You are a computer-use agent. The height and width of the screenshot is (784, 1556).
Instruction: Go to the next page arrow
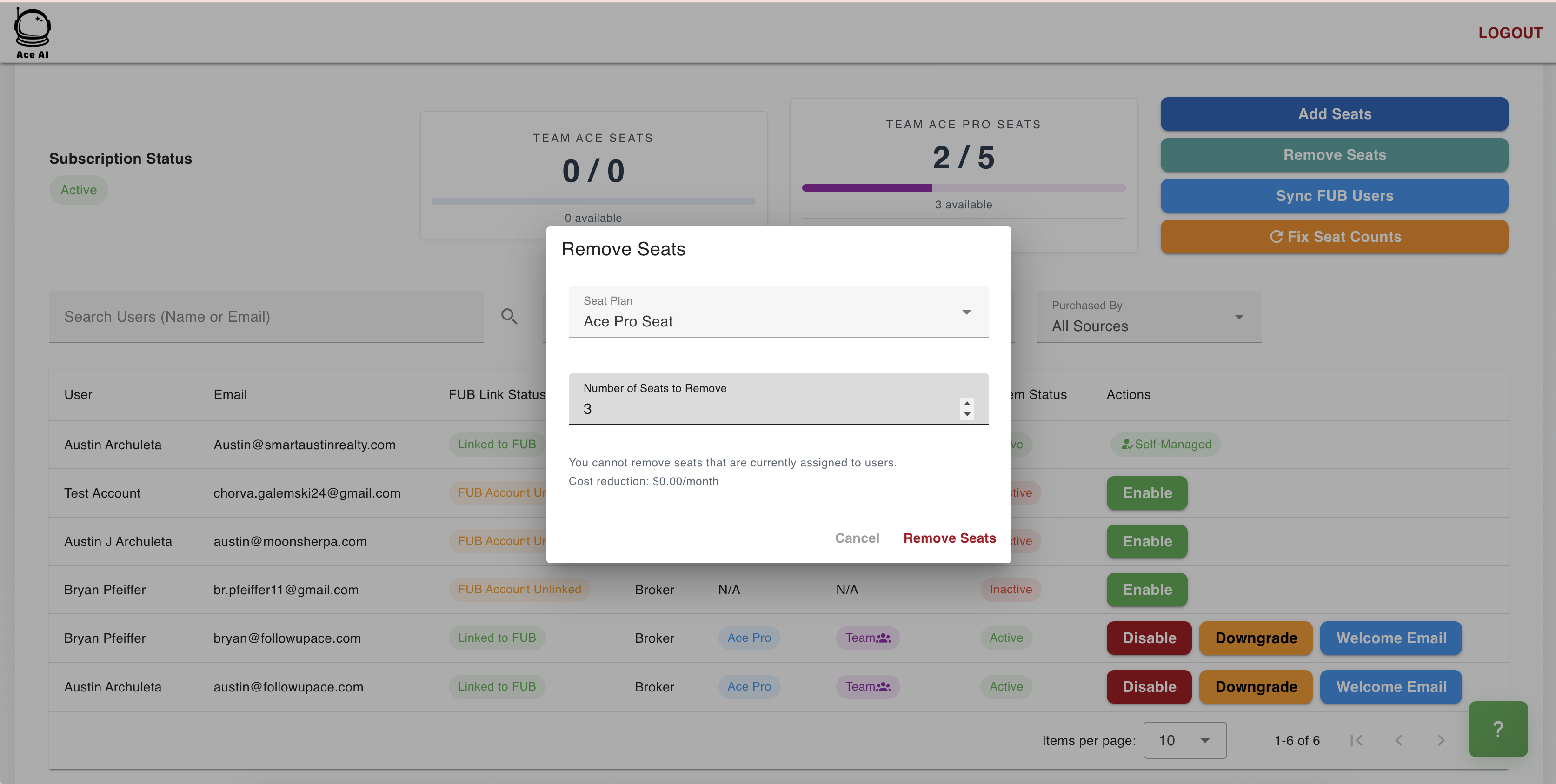[x=1441, y=740]
